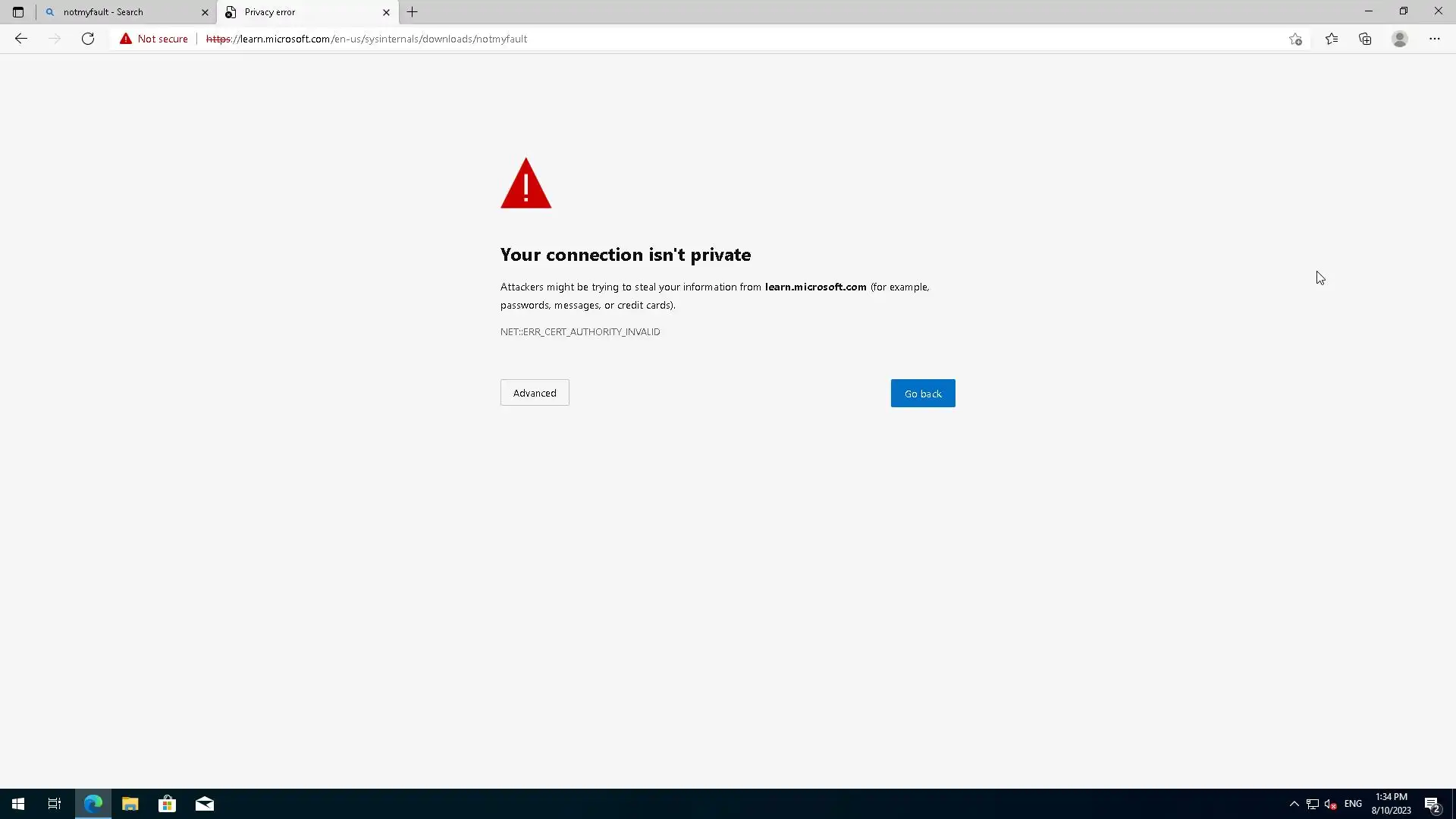Open the Collections icon
The height and width of the screenshot is (819, 1456).
pyautogui.click(x=1365, y=39)
